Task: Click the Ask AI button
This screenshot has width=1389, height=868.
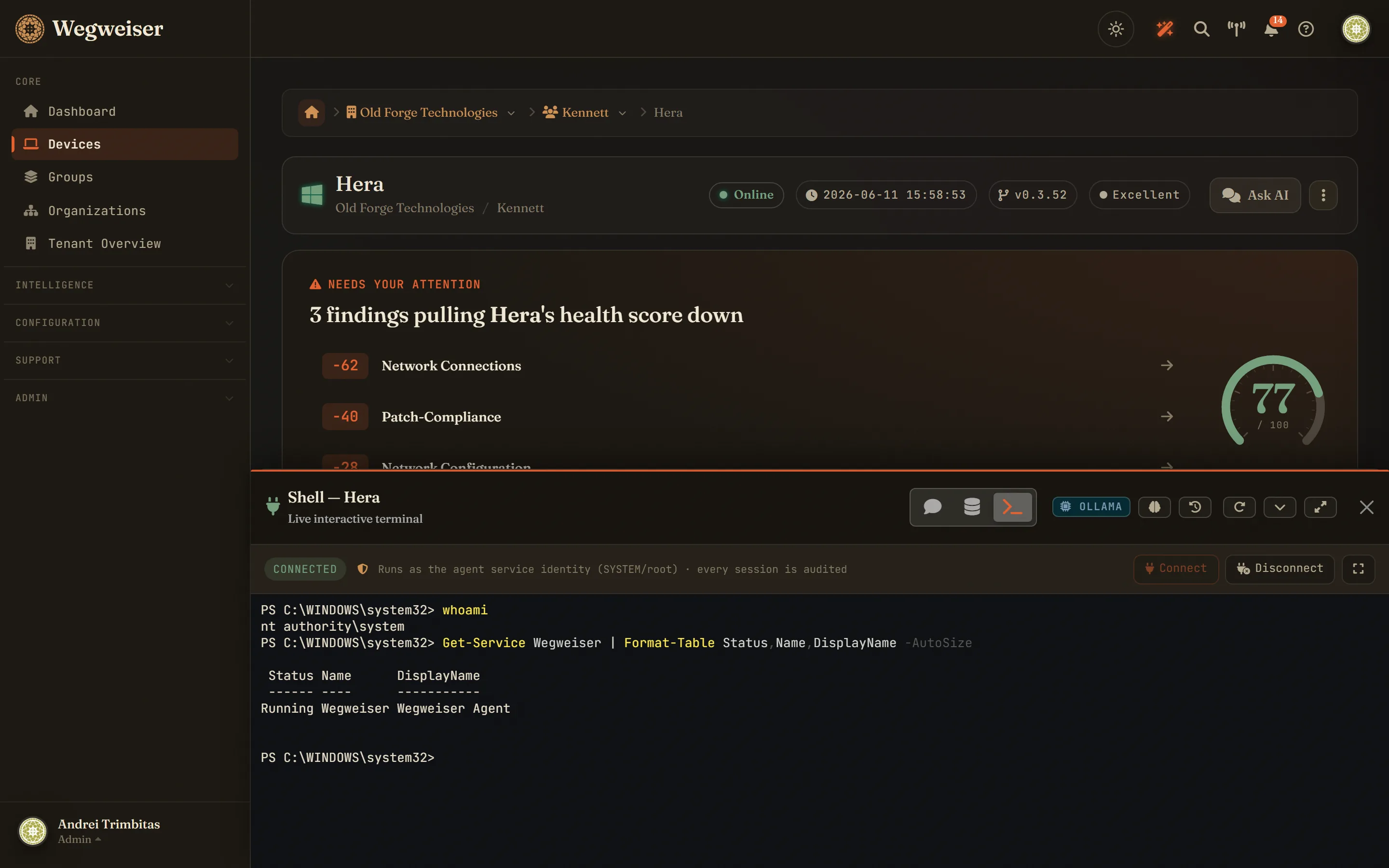Action: (1255, 195)
